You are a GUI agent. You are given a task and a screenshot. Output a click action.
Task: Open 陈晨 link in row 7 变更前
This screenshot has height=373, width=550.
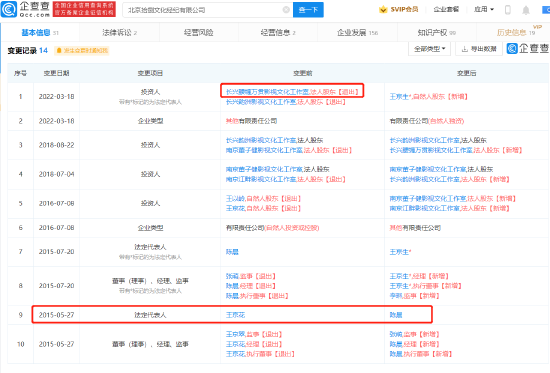click(232, 252)
